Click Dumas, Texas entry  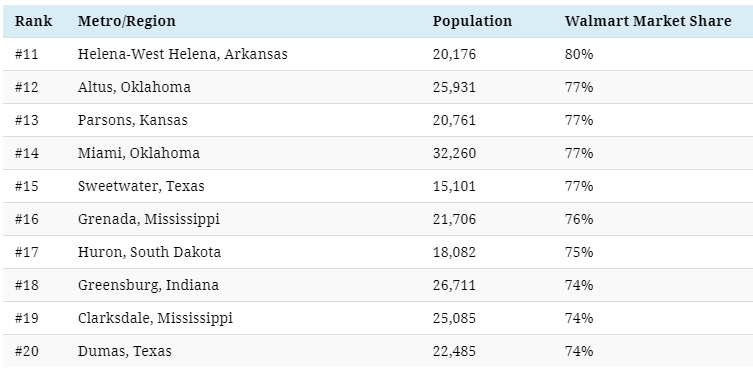point(125,351)
